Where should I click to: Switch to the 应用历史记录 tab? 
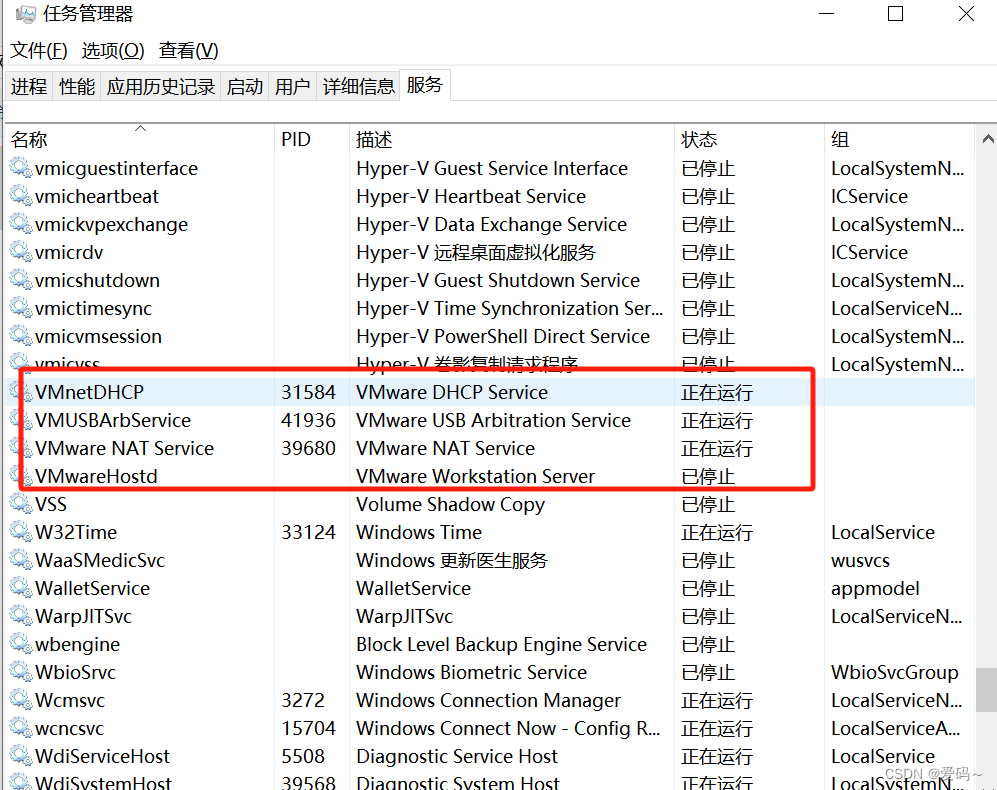tap(161, 86)
